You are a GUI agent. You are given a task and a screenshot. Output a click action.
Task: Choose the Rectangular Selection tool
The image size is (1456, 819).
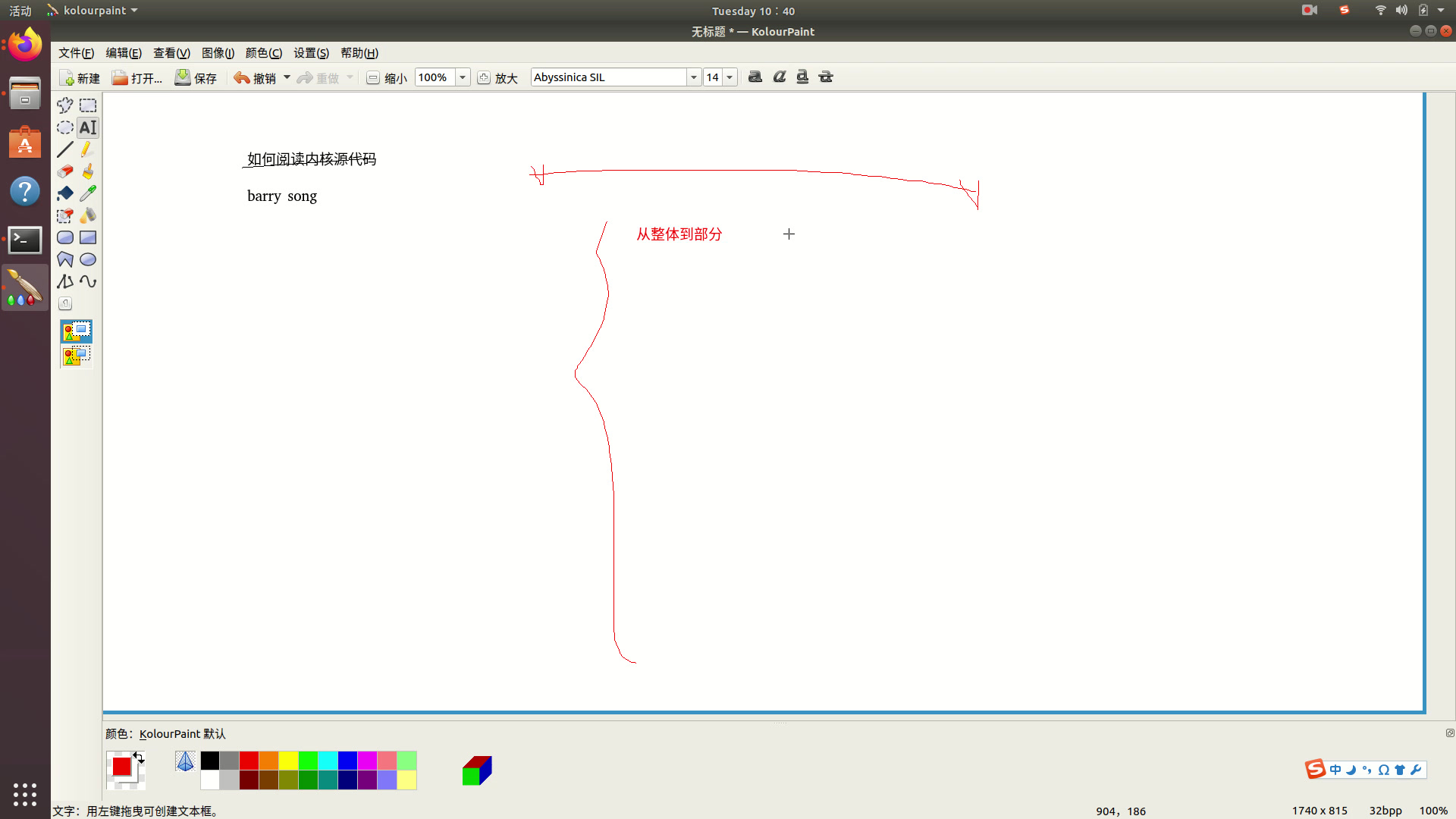tap(88, 105)
